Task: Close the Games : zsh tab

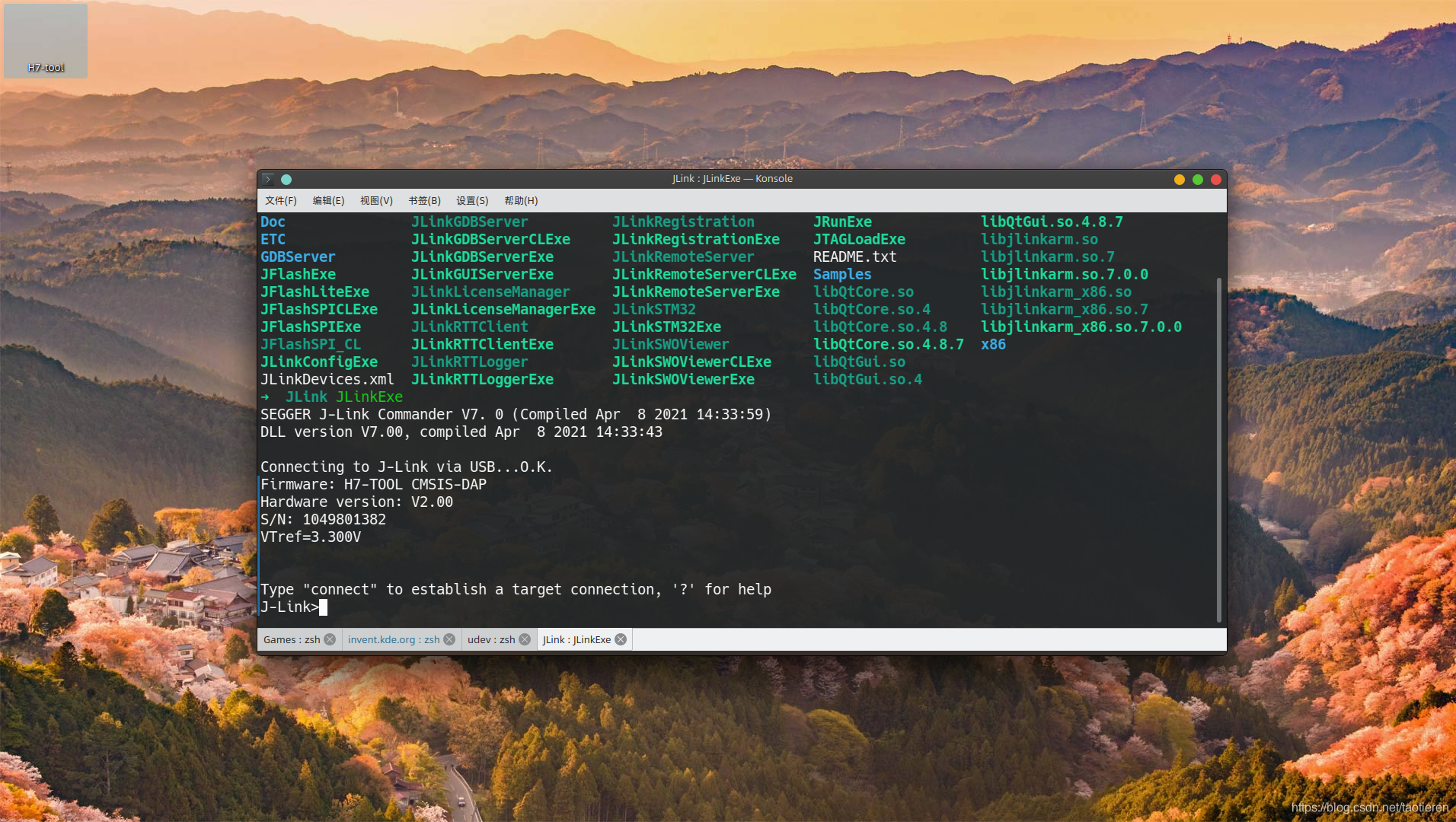Action: click(330, 639)
